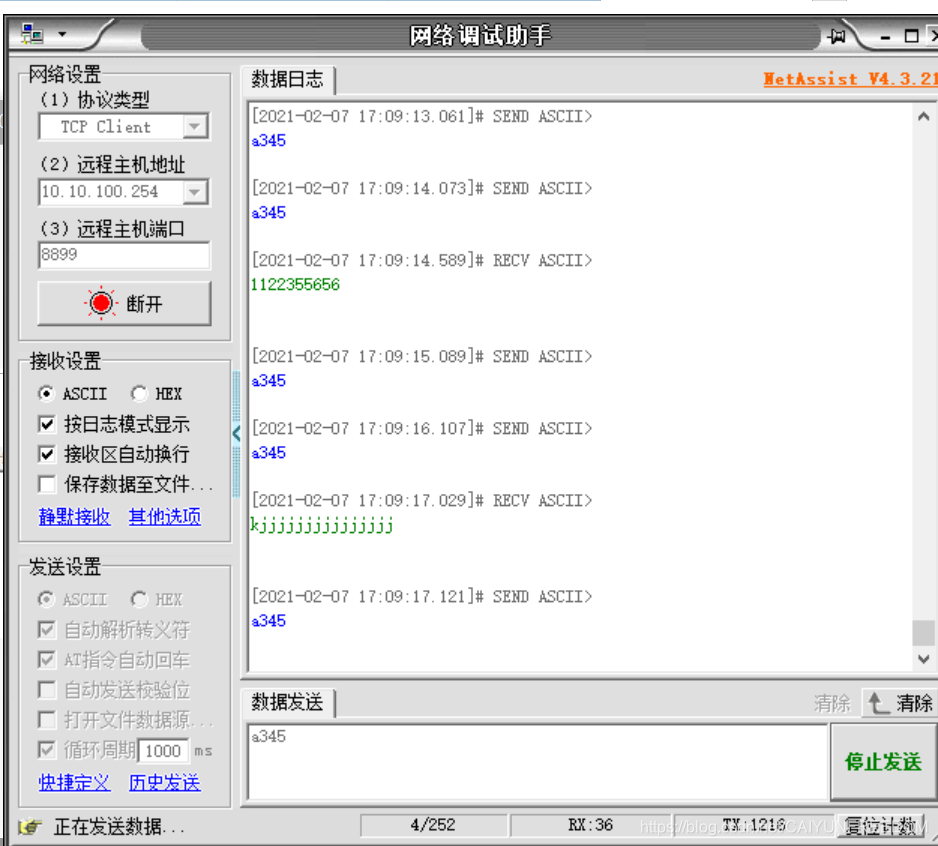Click the 清除 button with up-arrow icon
The height and width of the screenshot is (846, 938).
point(900,703)
